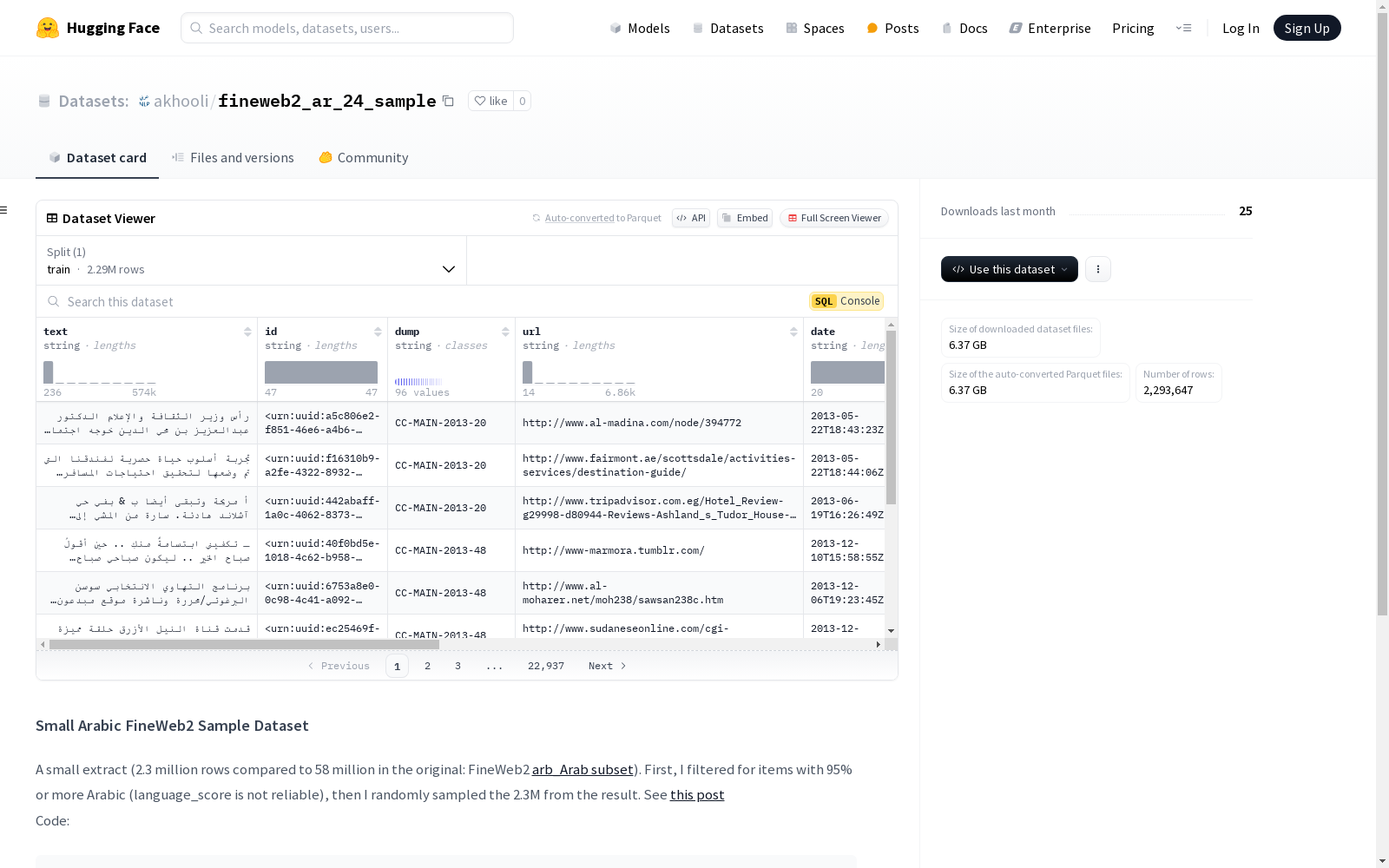
Task: Select page 1 in pagination
Action: click(397, 666)
